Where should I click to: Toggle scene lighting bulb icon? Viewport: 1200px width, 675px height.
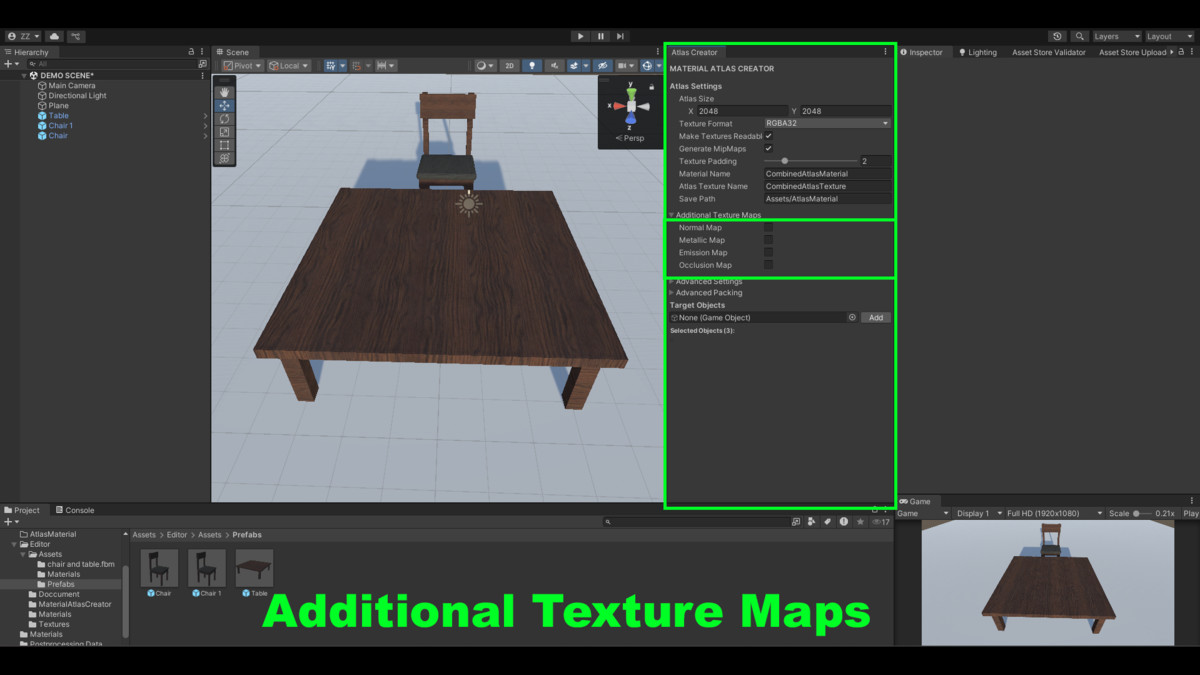click(x=532, y=66)
